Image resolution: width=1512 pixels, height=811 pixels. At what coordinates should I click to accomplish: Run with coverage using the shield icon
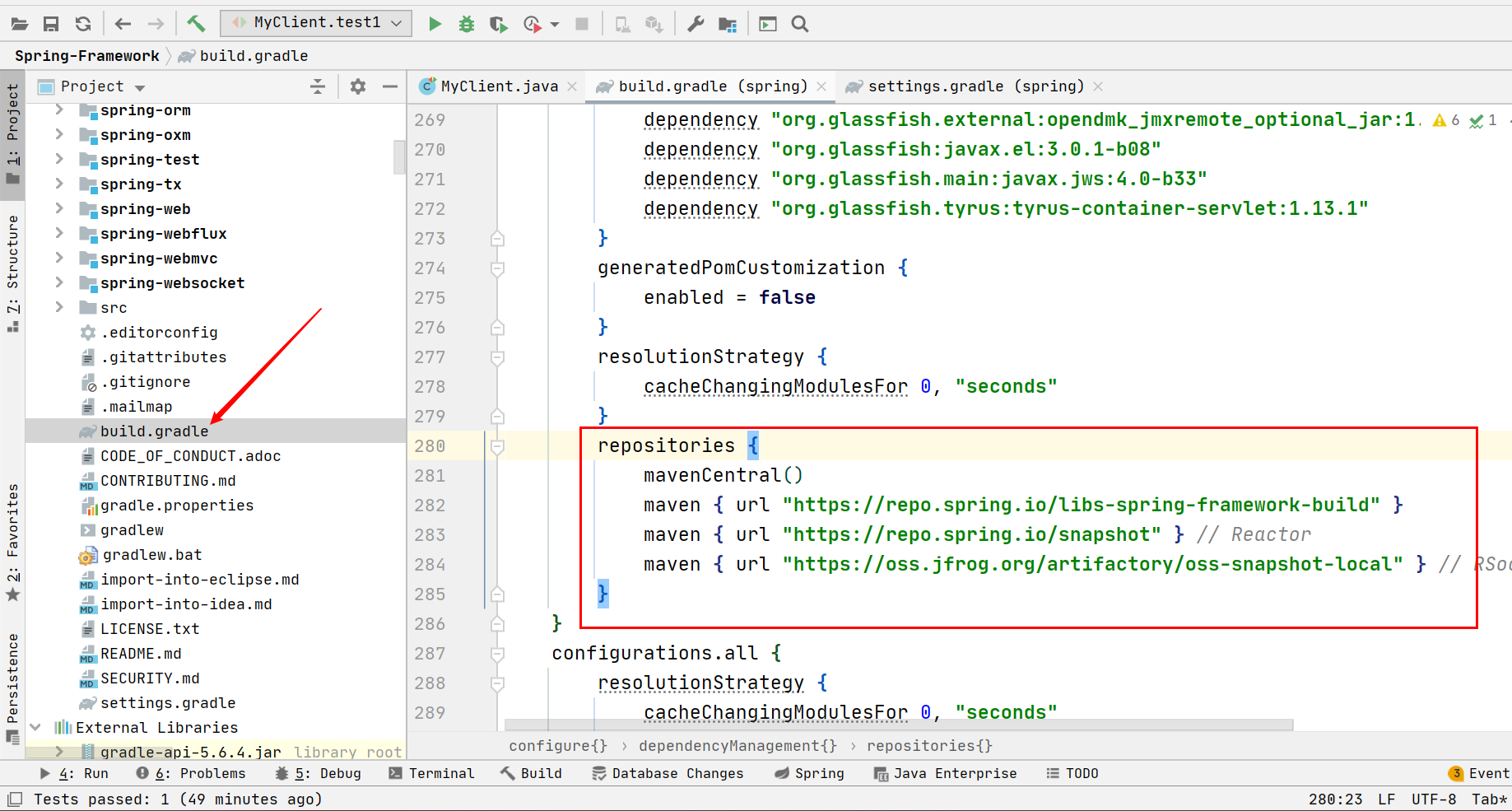498,24
